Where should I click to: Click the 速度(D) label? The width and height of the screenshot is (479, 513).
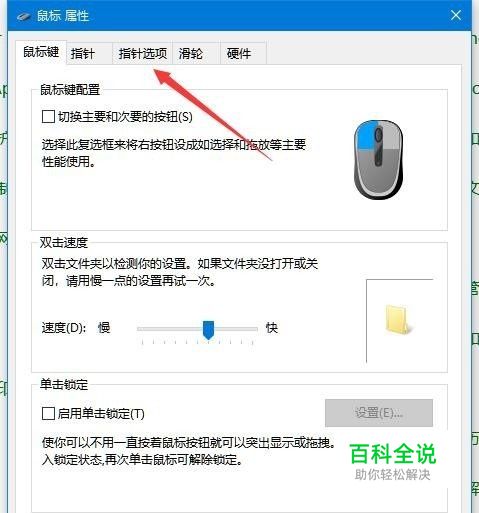64,328
